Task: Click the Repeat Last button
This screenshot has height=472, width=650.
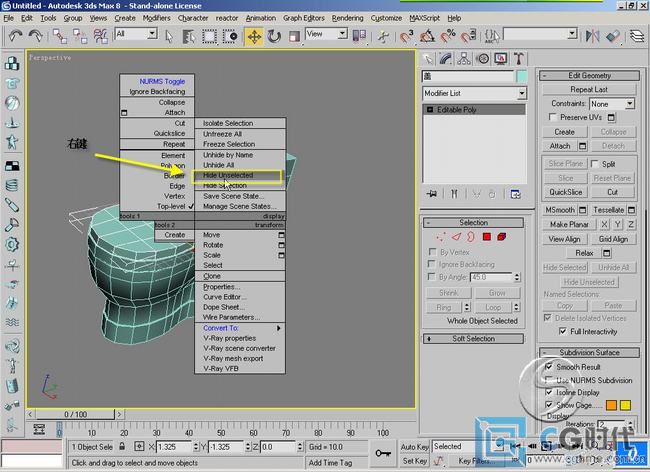Action: point(589,90)
